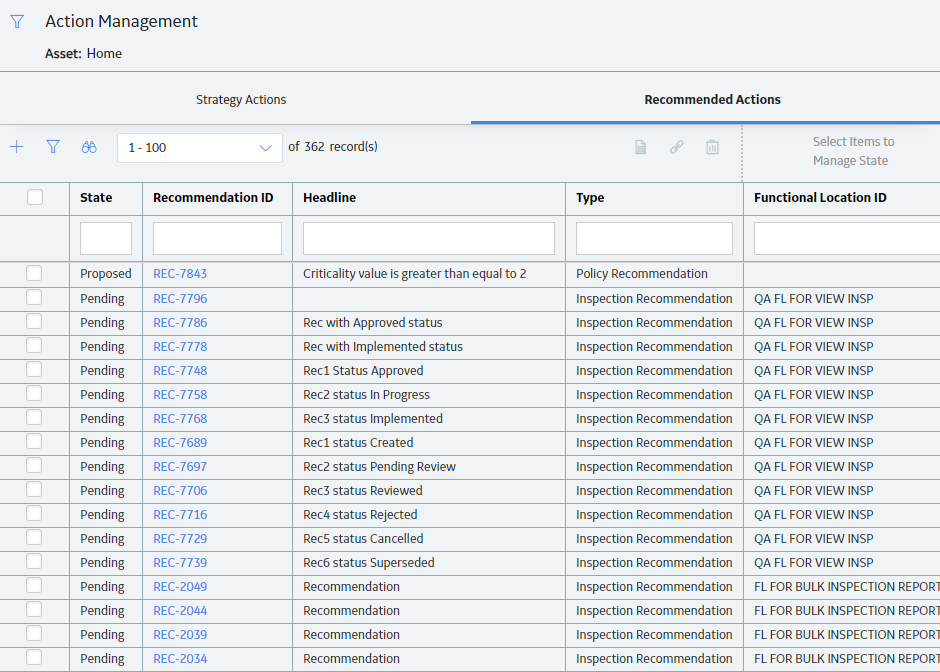The width and height of the screenshot is (940, 672).
Task: Sort by the Type column header
Action: [x=590, y=198]
